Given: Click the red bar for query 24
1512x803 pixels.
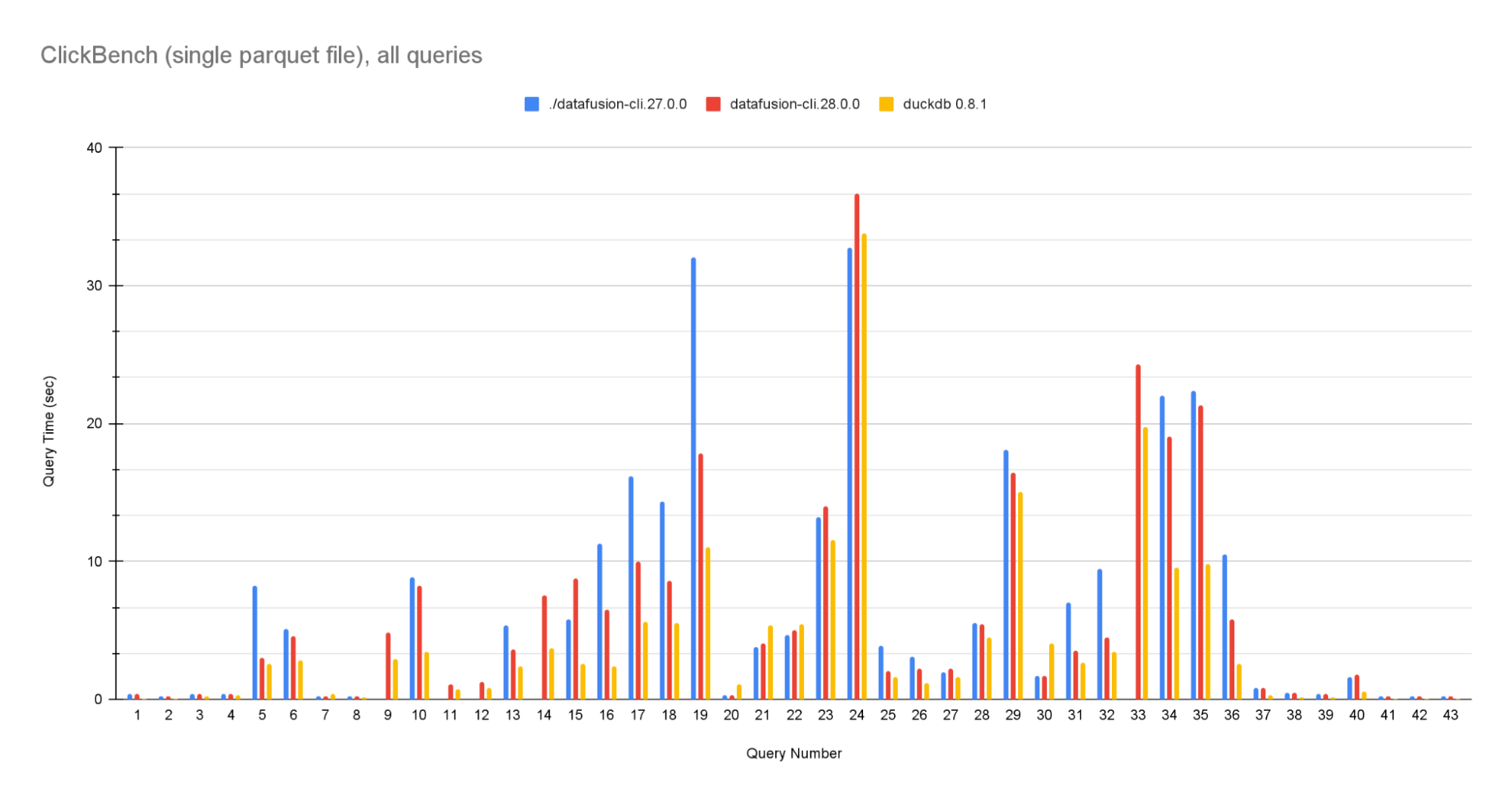Looking at the screenshot, I should (x=857, y=447).
